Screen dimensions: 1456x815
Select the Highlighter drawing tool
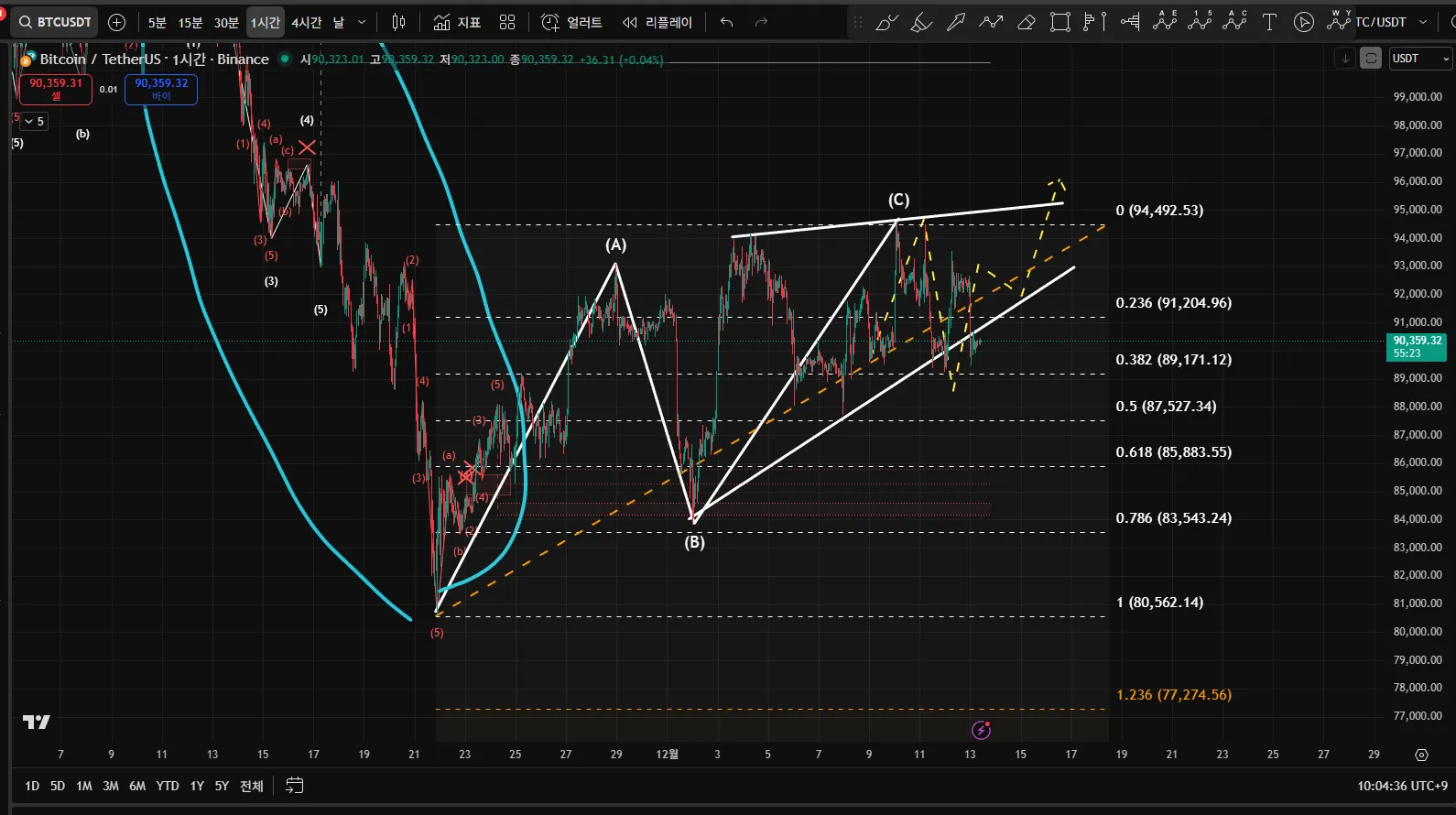921,22
